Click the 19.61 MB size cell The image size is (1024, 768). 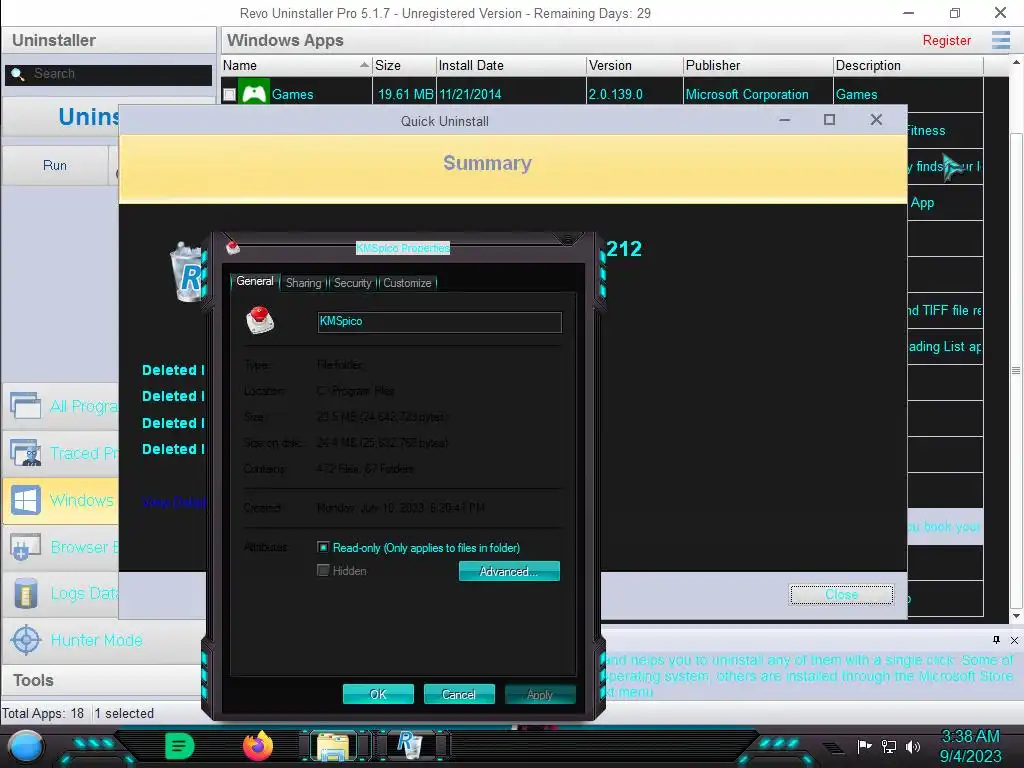[406, 95]
